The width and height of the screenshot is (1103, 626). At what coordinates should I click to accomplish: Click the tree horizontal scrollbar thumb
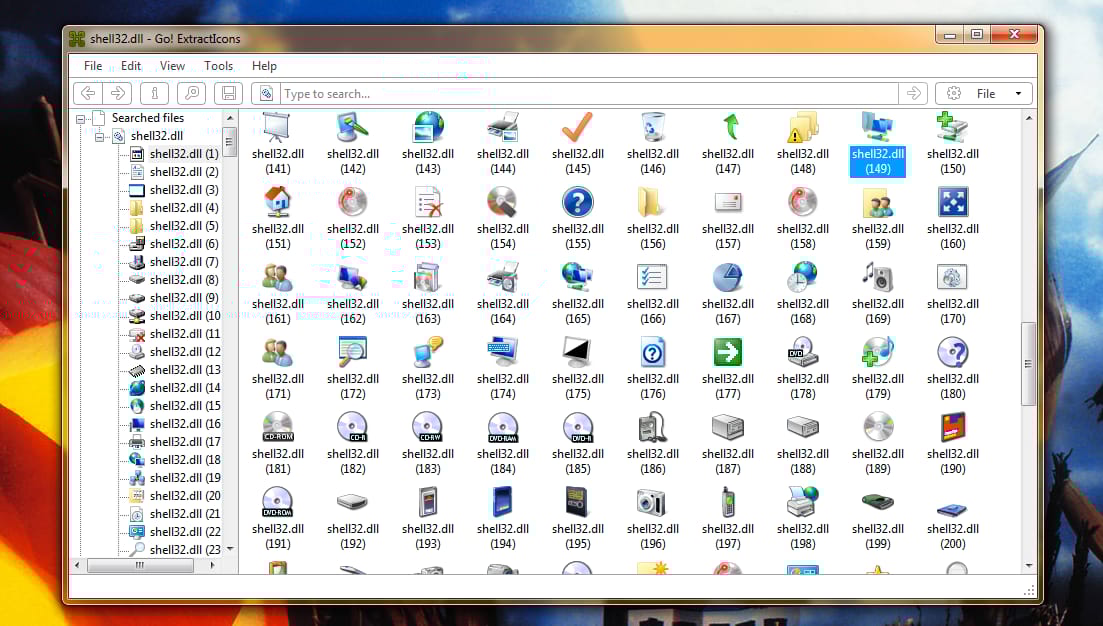(x=140, y=565)
